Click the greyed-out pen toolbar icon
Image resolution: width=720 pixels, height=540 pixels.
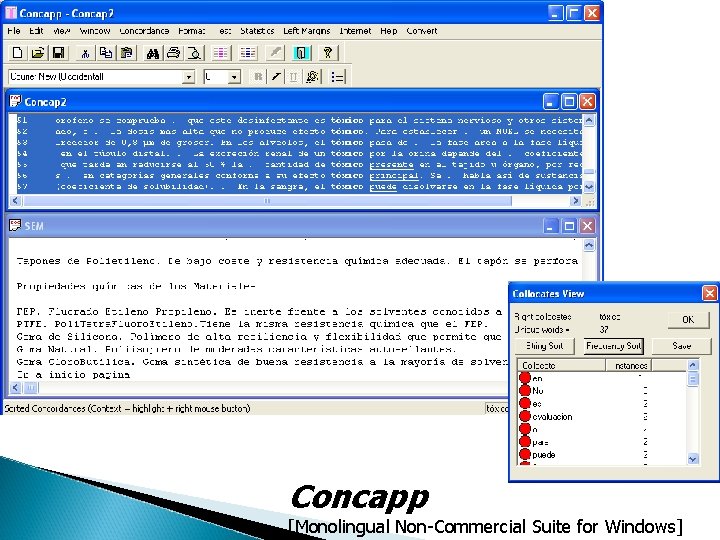point(275,53)
